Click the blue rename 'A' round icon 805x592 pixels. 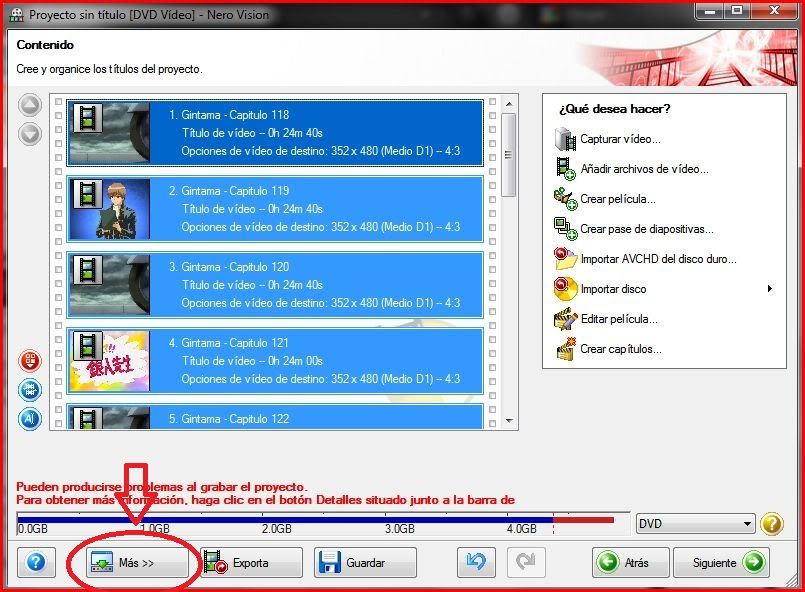point(30,419)
